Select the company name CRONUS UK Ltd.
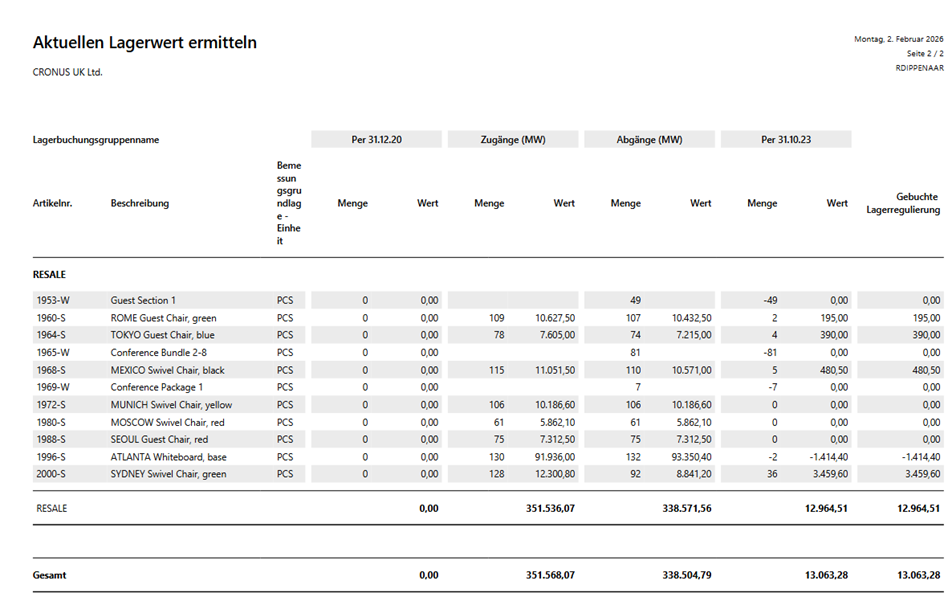952x593 pixels. [67, 72]
